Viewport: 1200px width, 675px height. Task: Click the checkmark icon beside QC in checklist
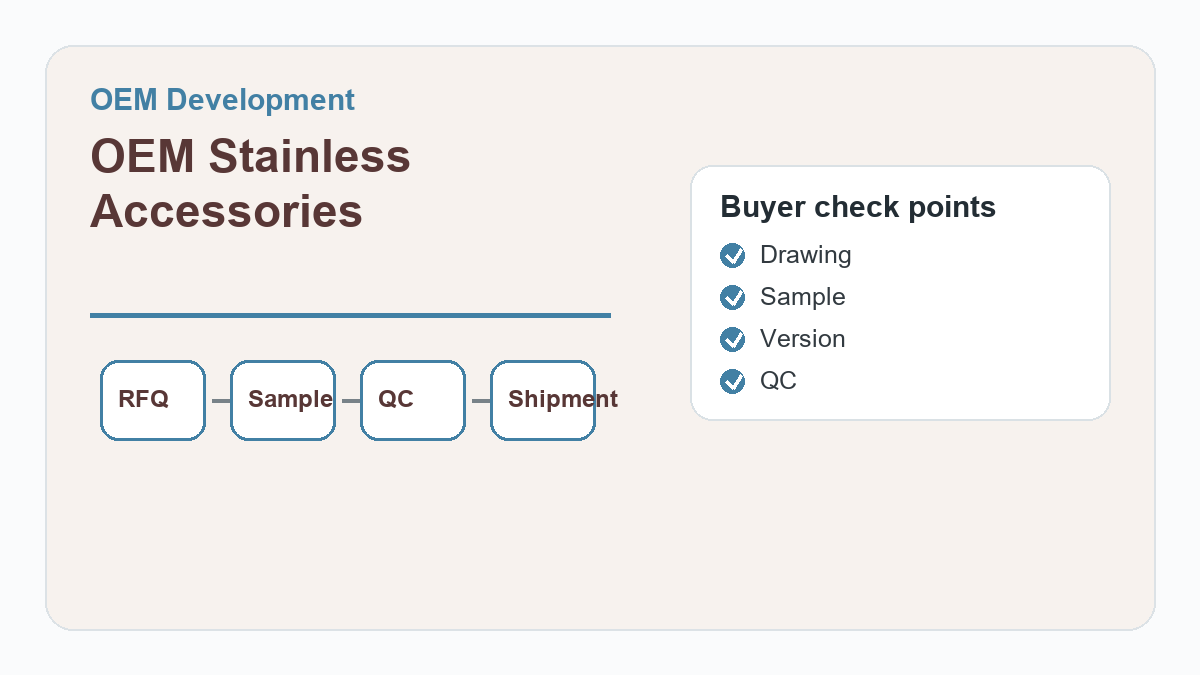(x=733, y=382)
